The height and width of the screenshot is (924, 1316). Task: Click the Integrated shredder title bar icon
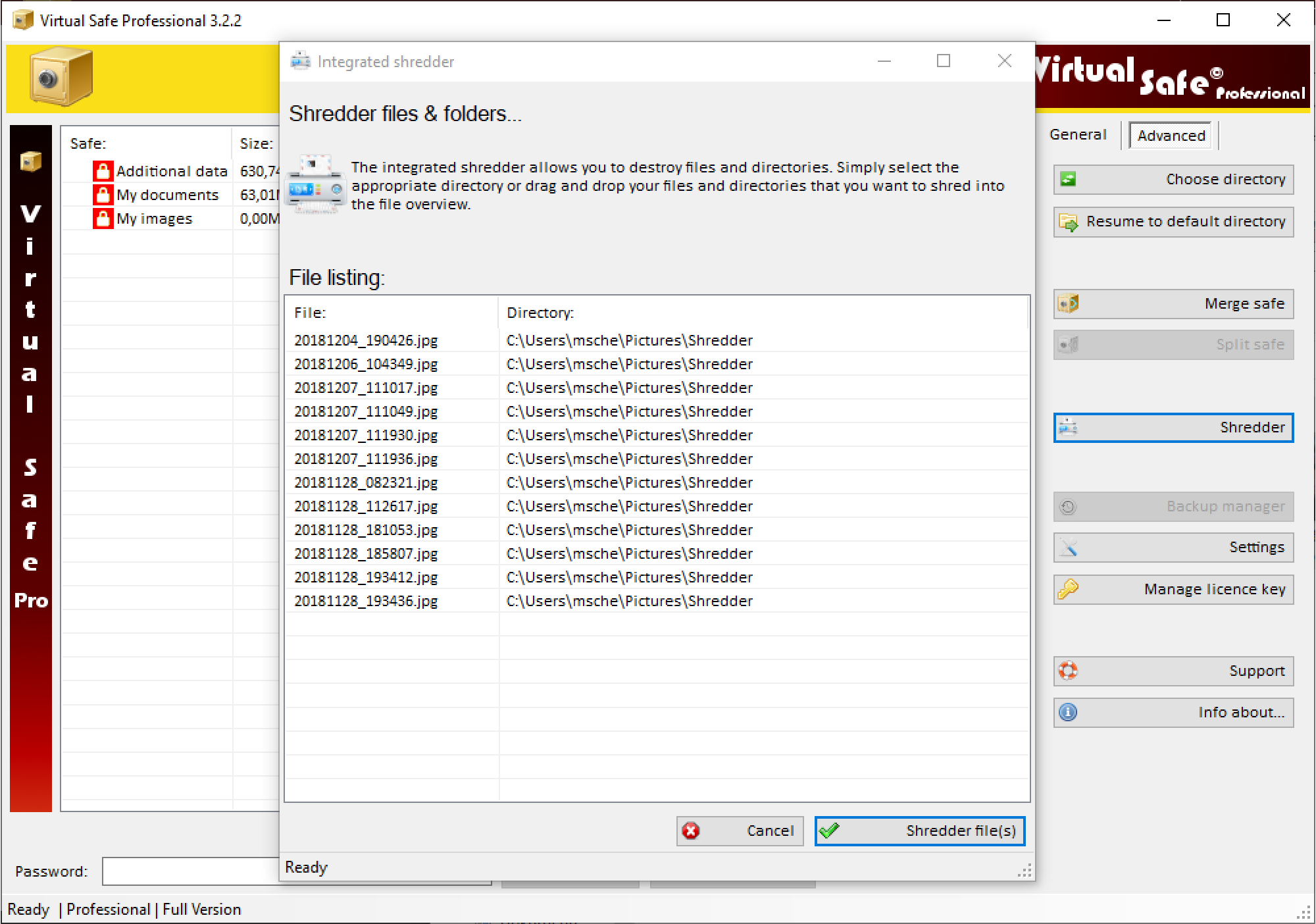point(301,61)
